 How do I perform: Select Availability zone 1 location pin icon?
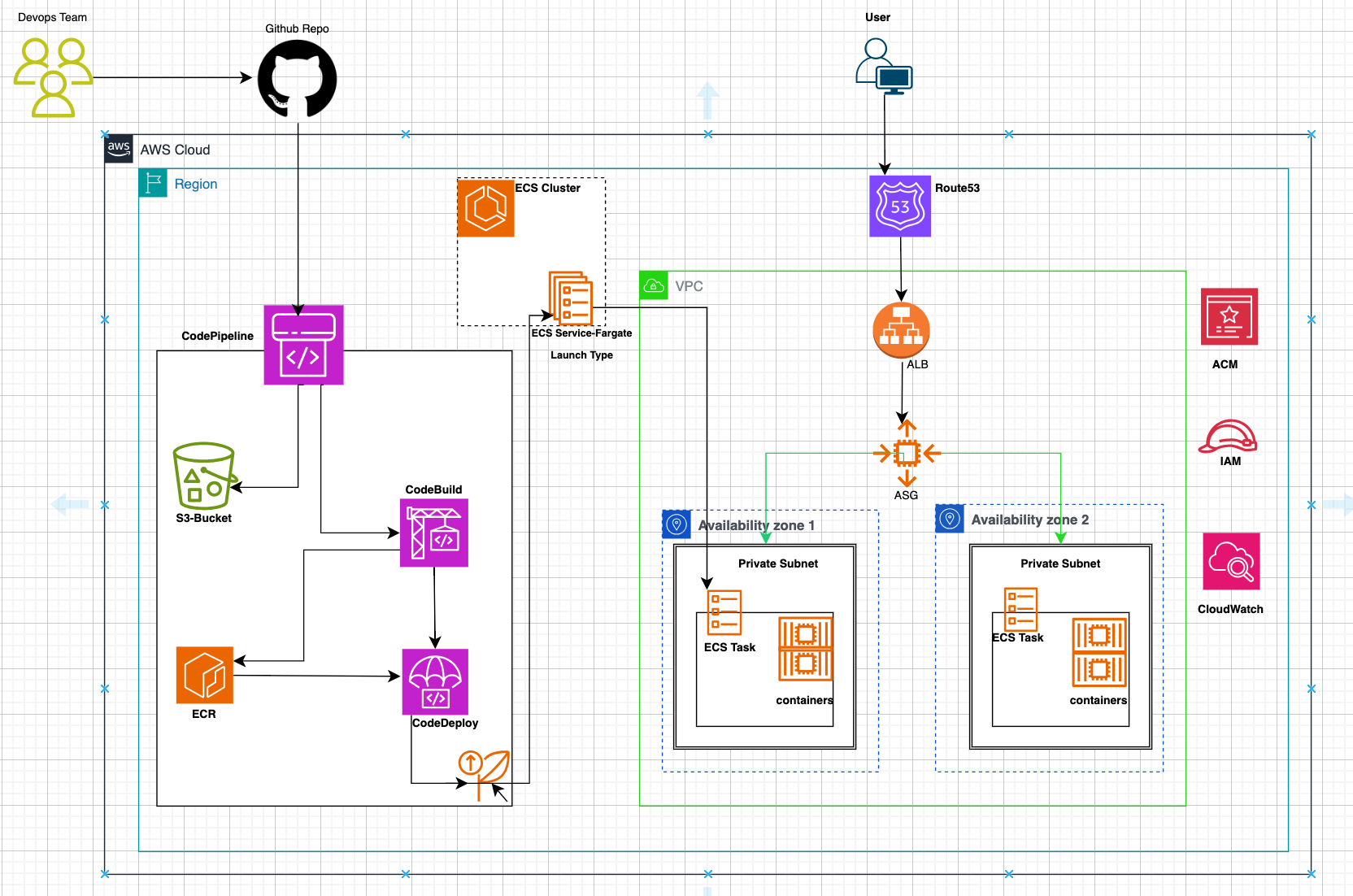coord(676,524)
